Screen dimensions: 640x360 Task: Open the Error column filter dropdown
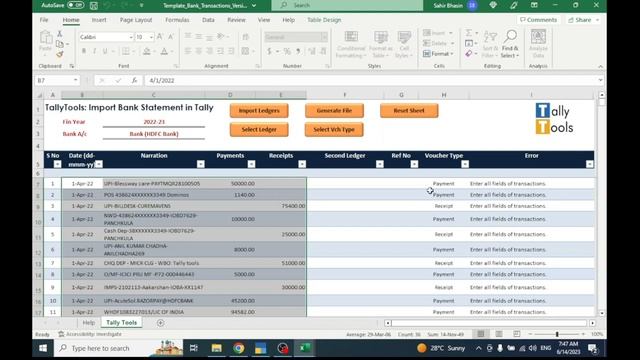tap(589, 164)
